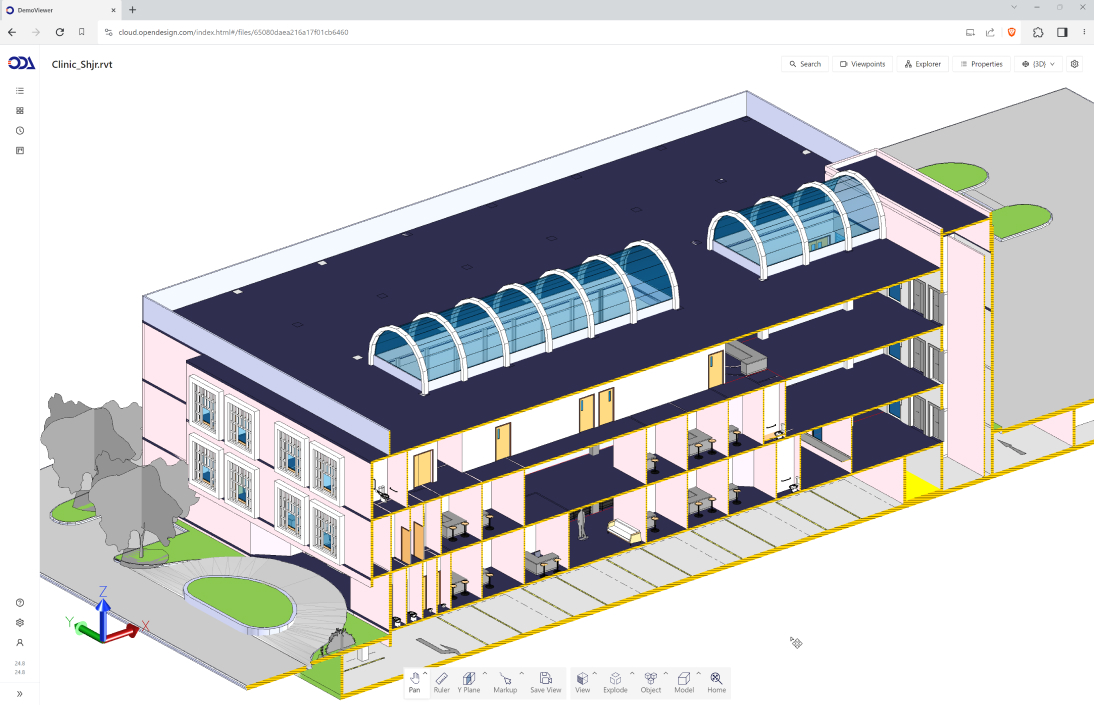The height and width of the screenshot is (705, 1094).
Task: Click the Explode tool icon
Action: pyautogui.click(x=615, y=682)
